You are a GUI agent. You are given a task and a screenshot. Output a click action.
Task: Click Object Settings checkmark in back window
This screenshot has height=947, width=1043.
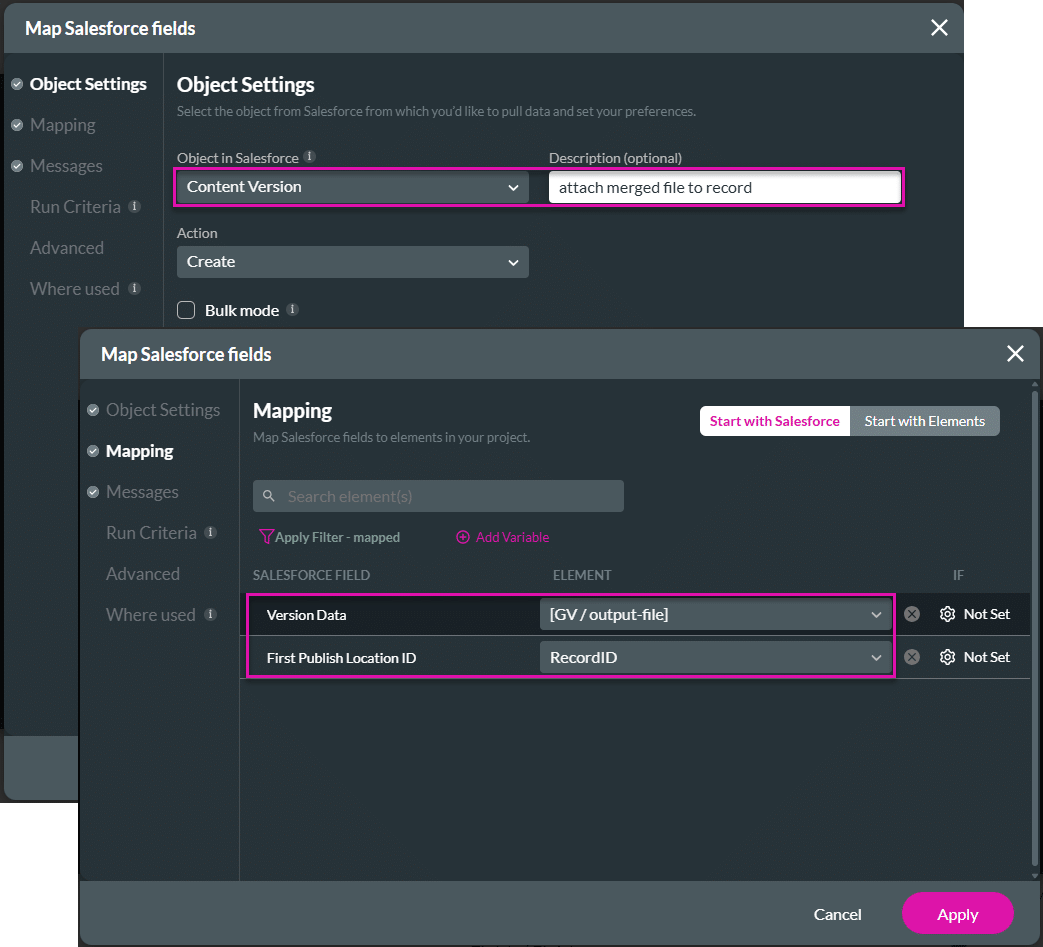pos(17,84)
